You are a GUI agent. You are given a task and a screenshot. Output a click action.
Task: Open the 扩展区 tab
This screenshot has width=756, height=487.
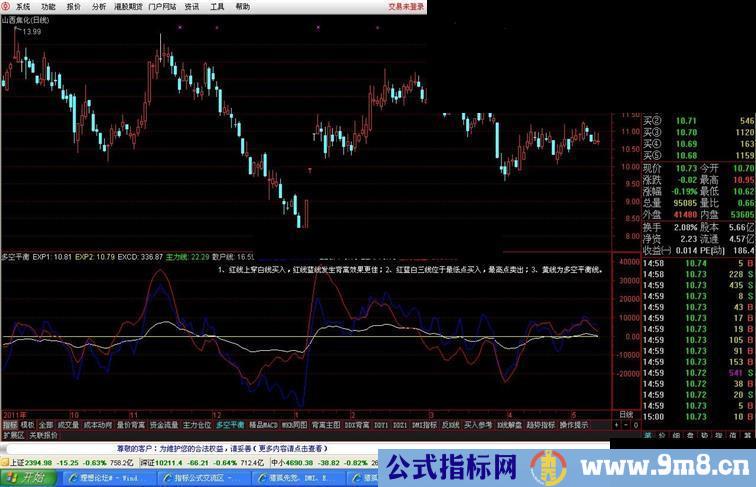click(x=13, y=436)
